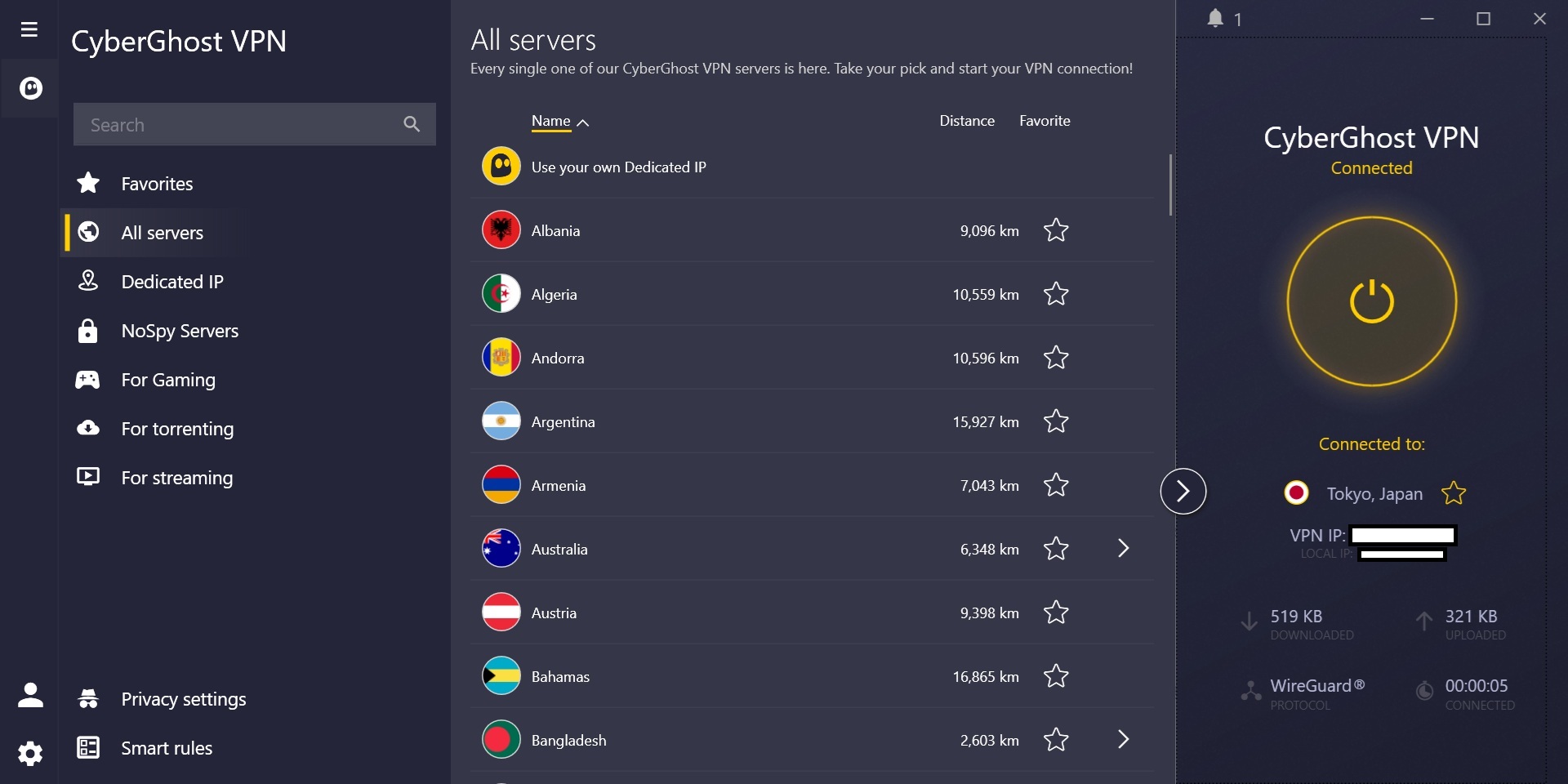Image resolution: width=1568 pixels, height=784 pixels.
Task: Open the notifications bell
Action: point(1215,19)
